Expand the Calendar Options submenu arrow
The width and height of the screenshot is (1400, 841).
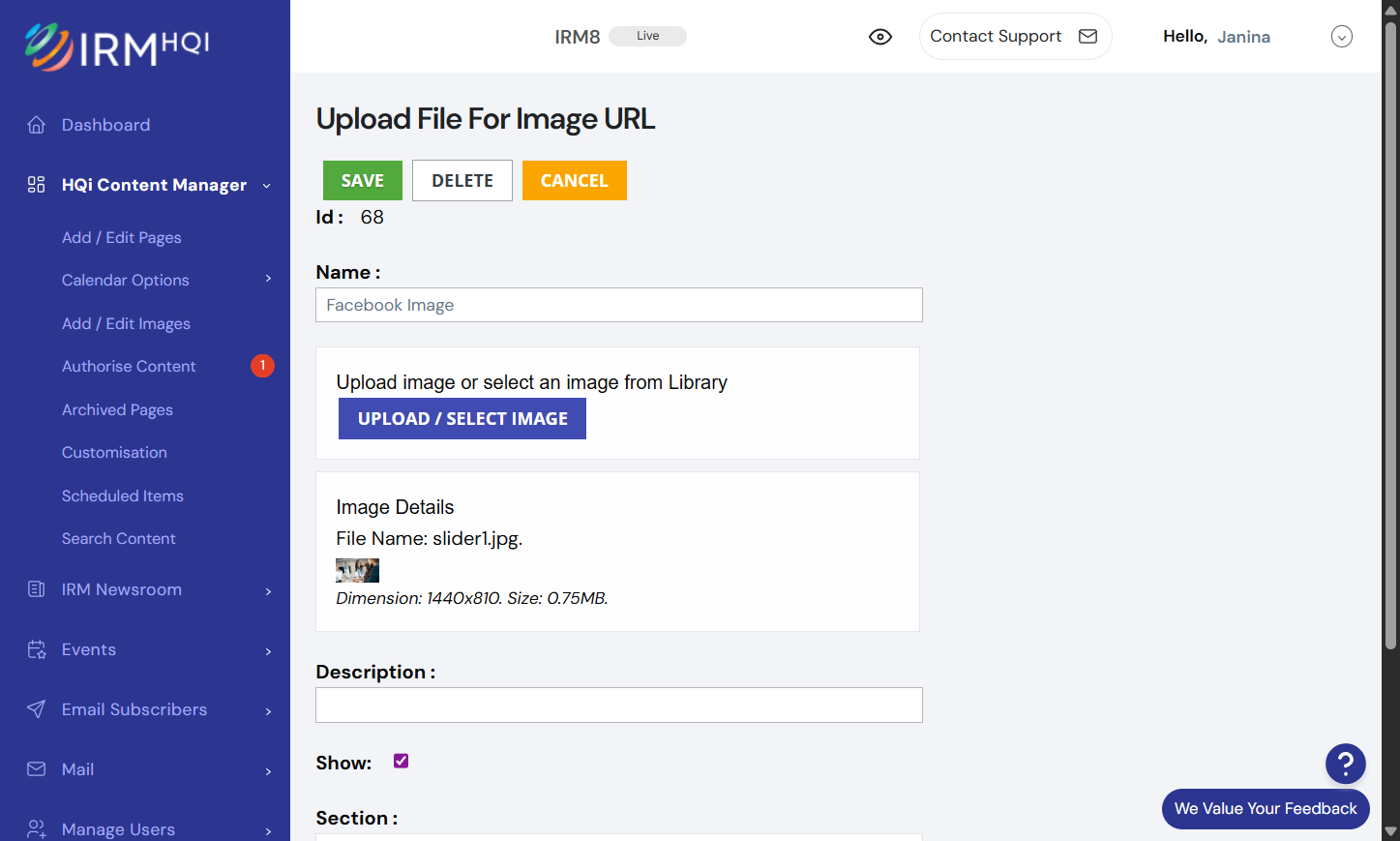[269, 279]
